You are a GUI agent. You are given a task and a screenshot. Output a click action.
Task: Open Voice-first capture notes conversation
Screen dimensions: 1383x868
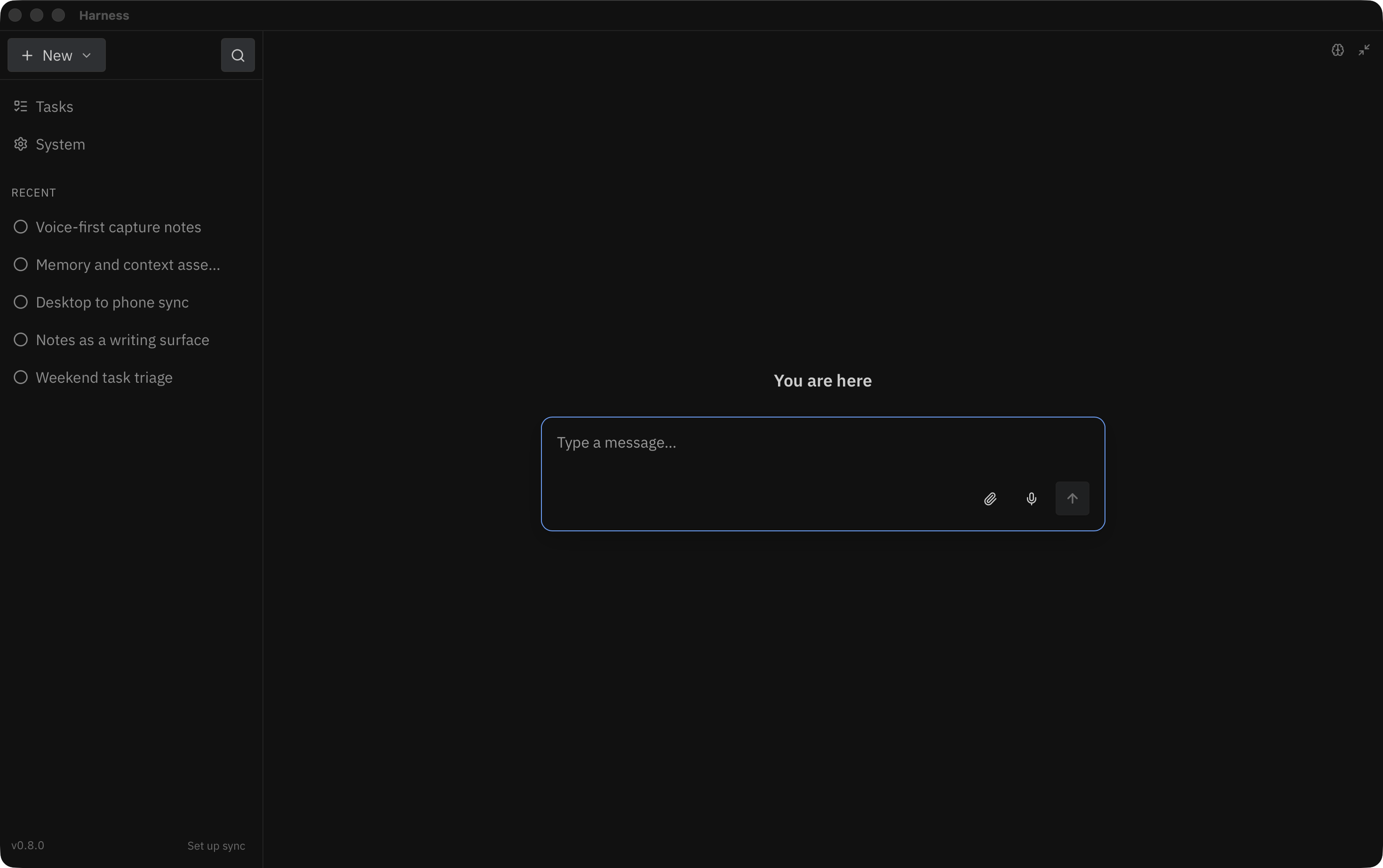[x=132, y=227]
